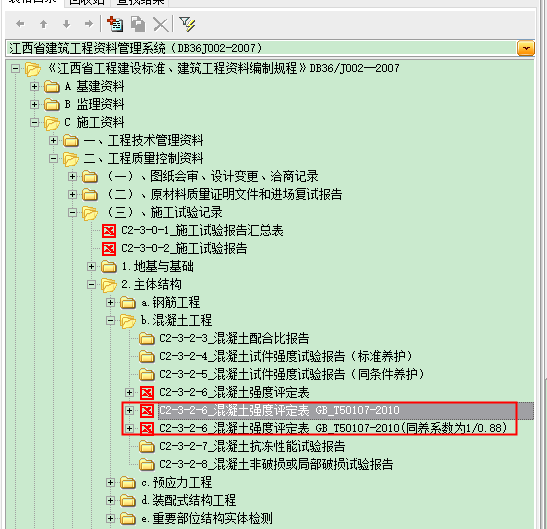Image resolution: width=547 pixels, height=529 pixels.
Task: Click the left arrow toolbar icon
Action: tap(20, 24)
